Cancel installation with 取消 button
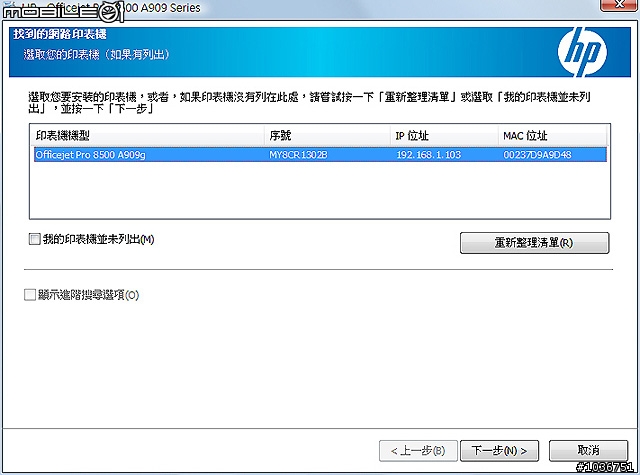 coord(588,450)
